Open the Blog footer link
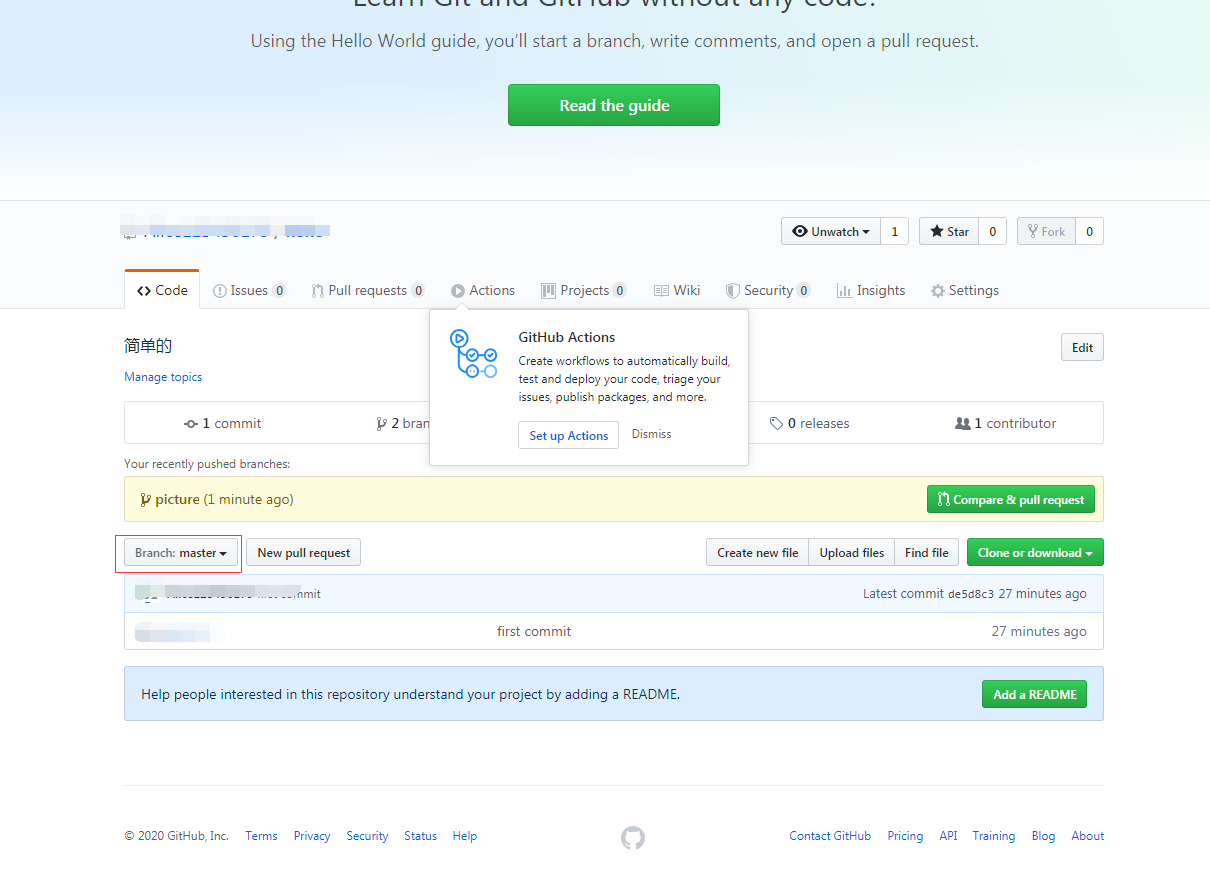This screenshot has width=1210, height=882. click(1043, 836)
